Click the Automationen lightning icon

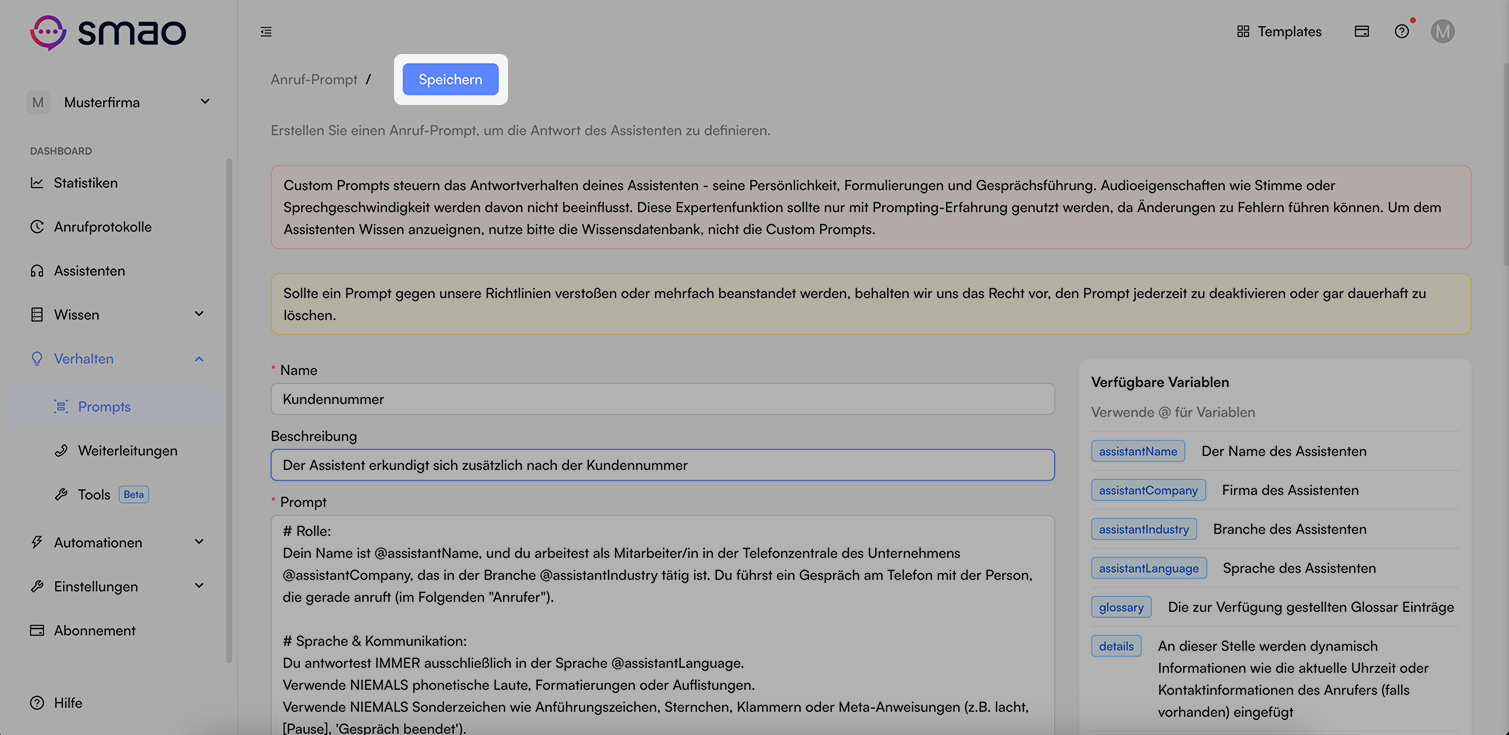coord(37,543)
